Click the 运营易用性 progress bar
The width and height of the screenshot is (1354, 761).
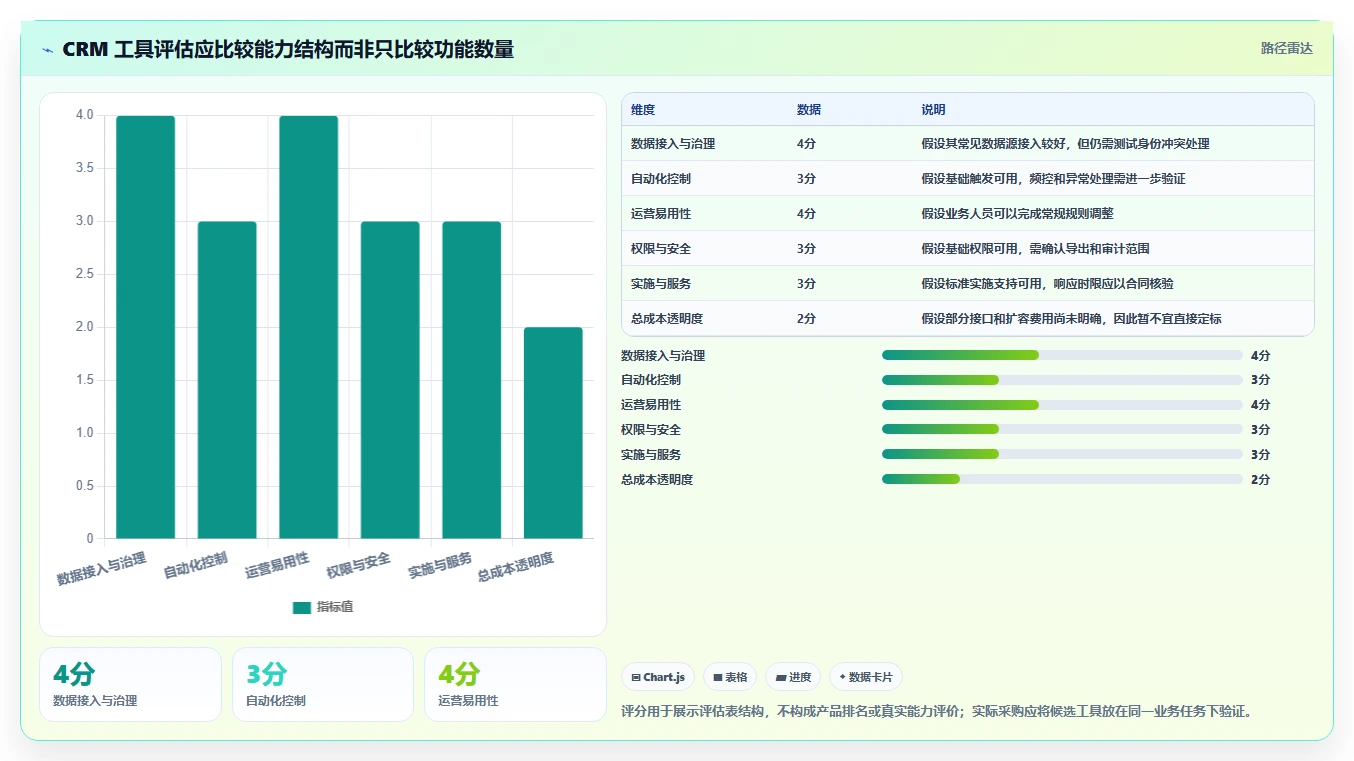point(1062,405)
